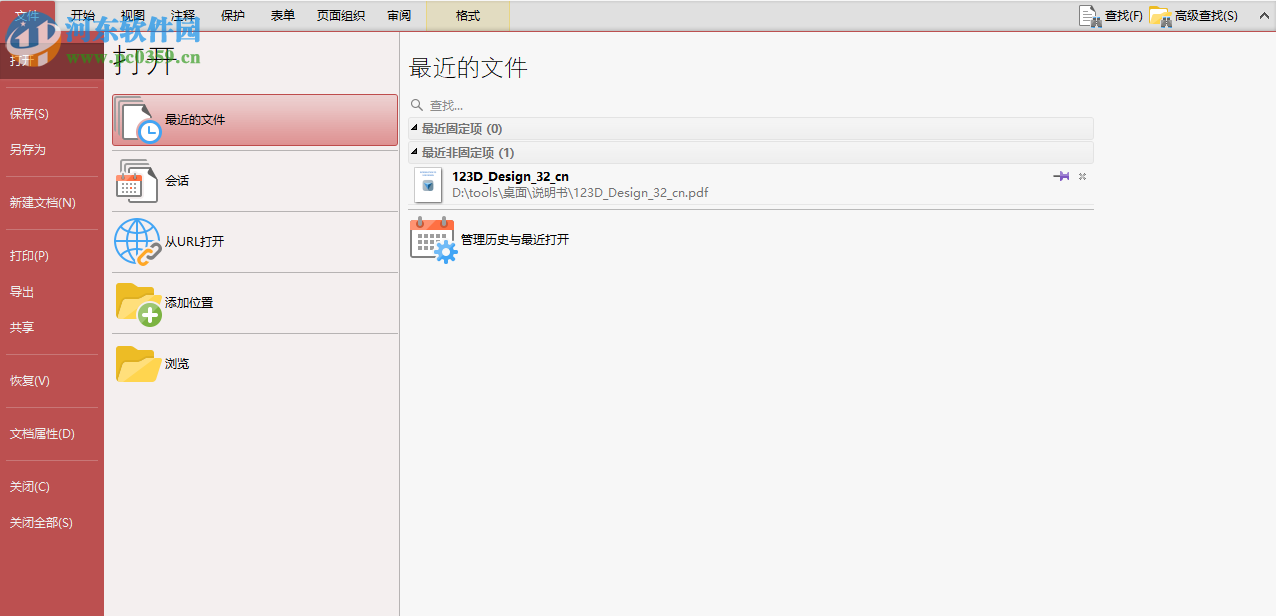The width and height of the screenshot is (1276, 616).
Task: Click the 123D_Design_32_cn PDF thumbnail icon
Action: [427, 185]
